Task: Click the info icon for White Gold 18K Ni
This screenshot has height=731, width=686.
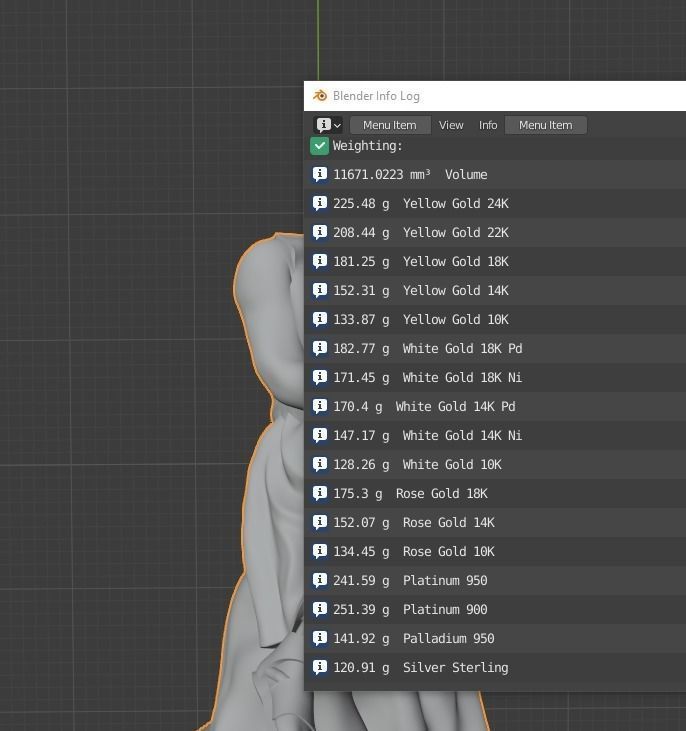Action: 319,377
